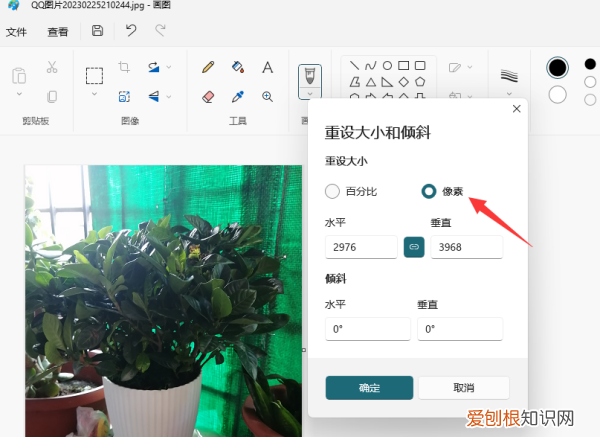600x437 pixels.
Task: Click the 取消 button
Action: (x=464, y=388)
